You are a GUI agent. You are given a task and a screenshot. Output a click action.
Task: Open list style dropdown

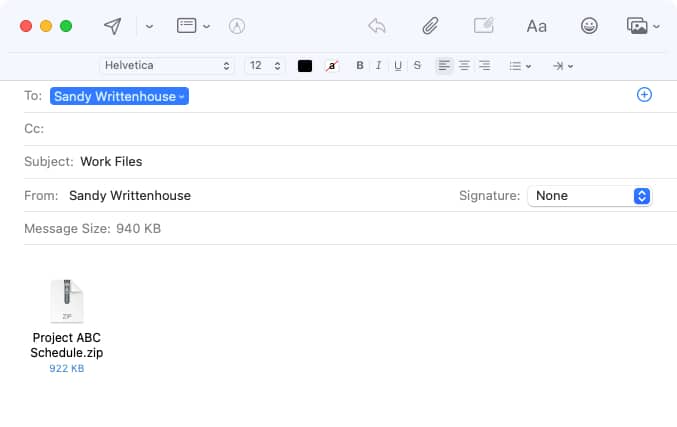pos(520,66)
